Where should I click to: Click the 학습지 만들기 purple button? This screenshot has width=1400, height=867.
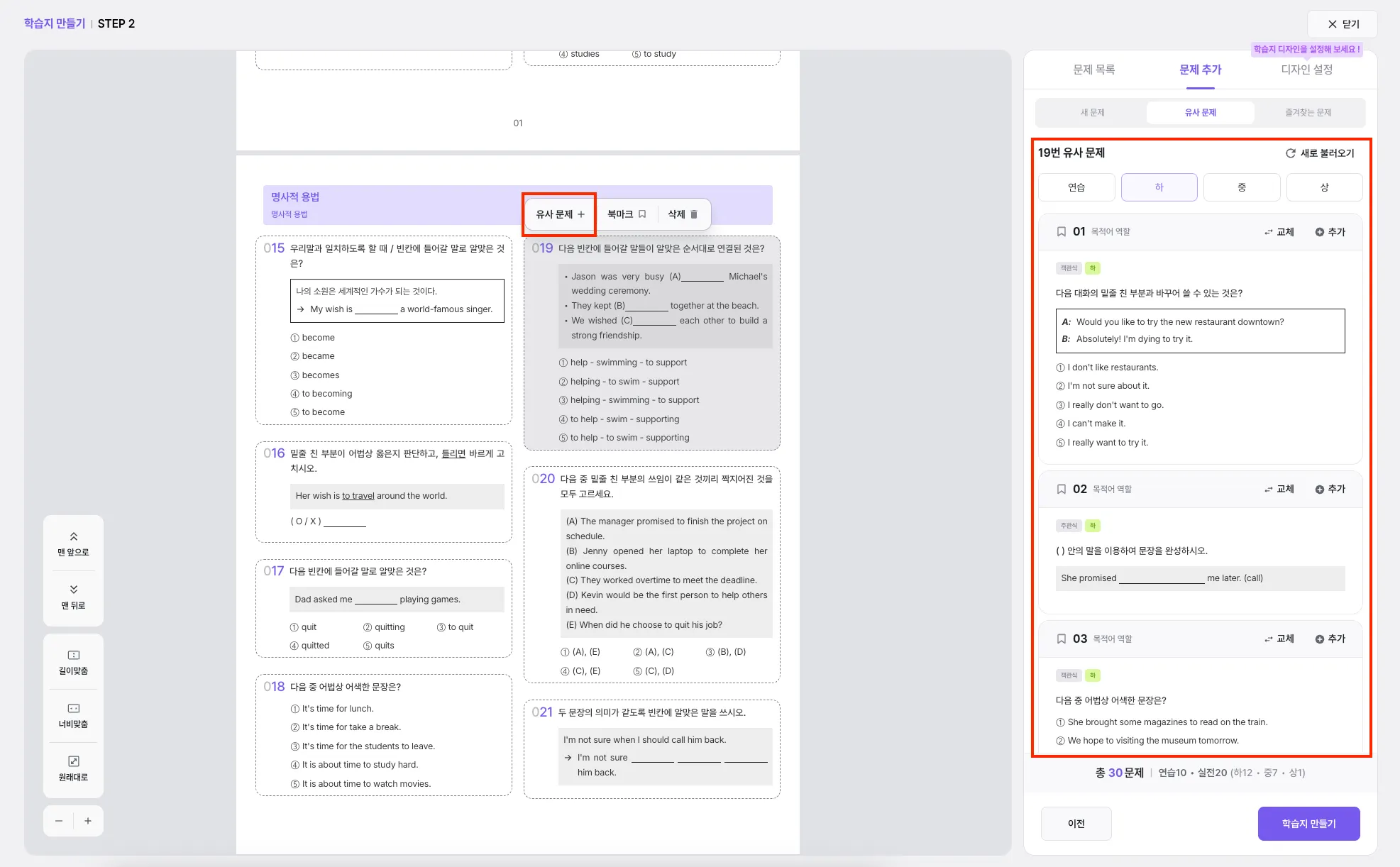tap(1308, 824)
